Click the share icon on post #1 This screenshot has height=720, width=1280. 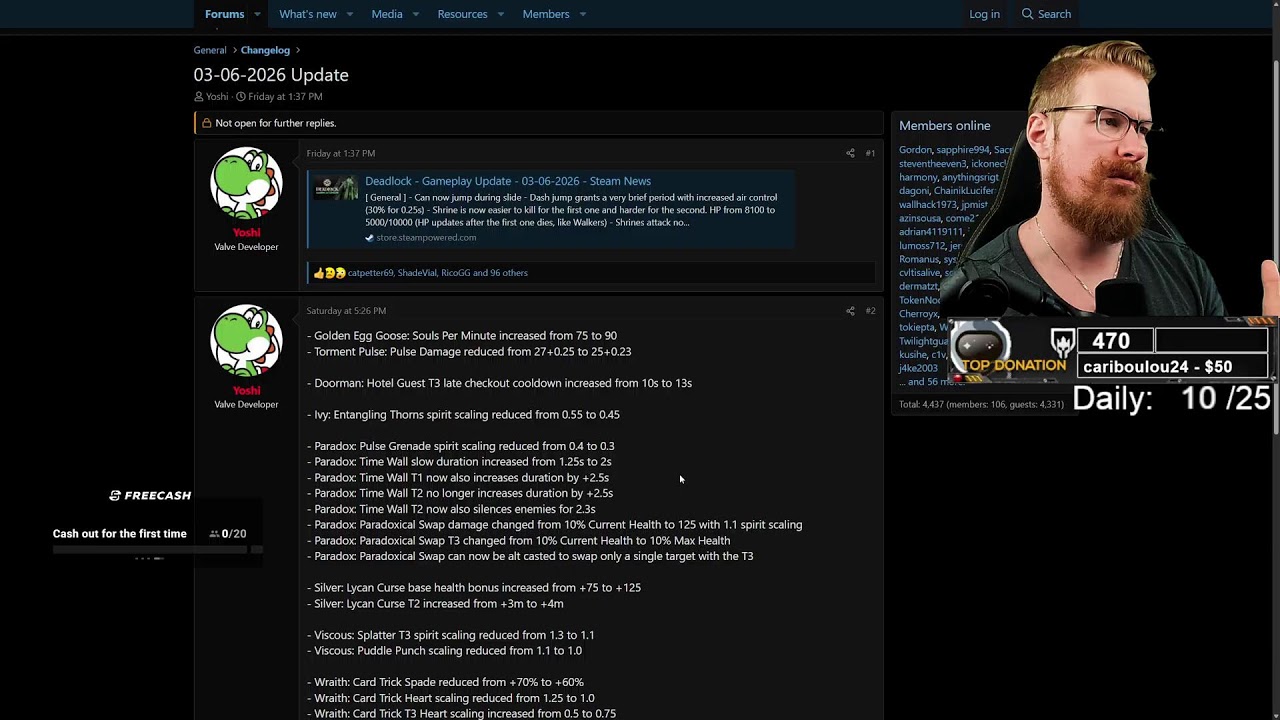coord(850,153)
